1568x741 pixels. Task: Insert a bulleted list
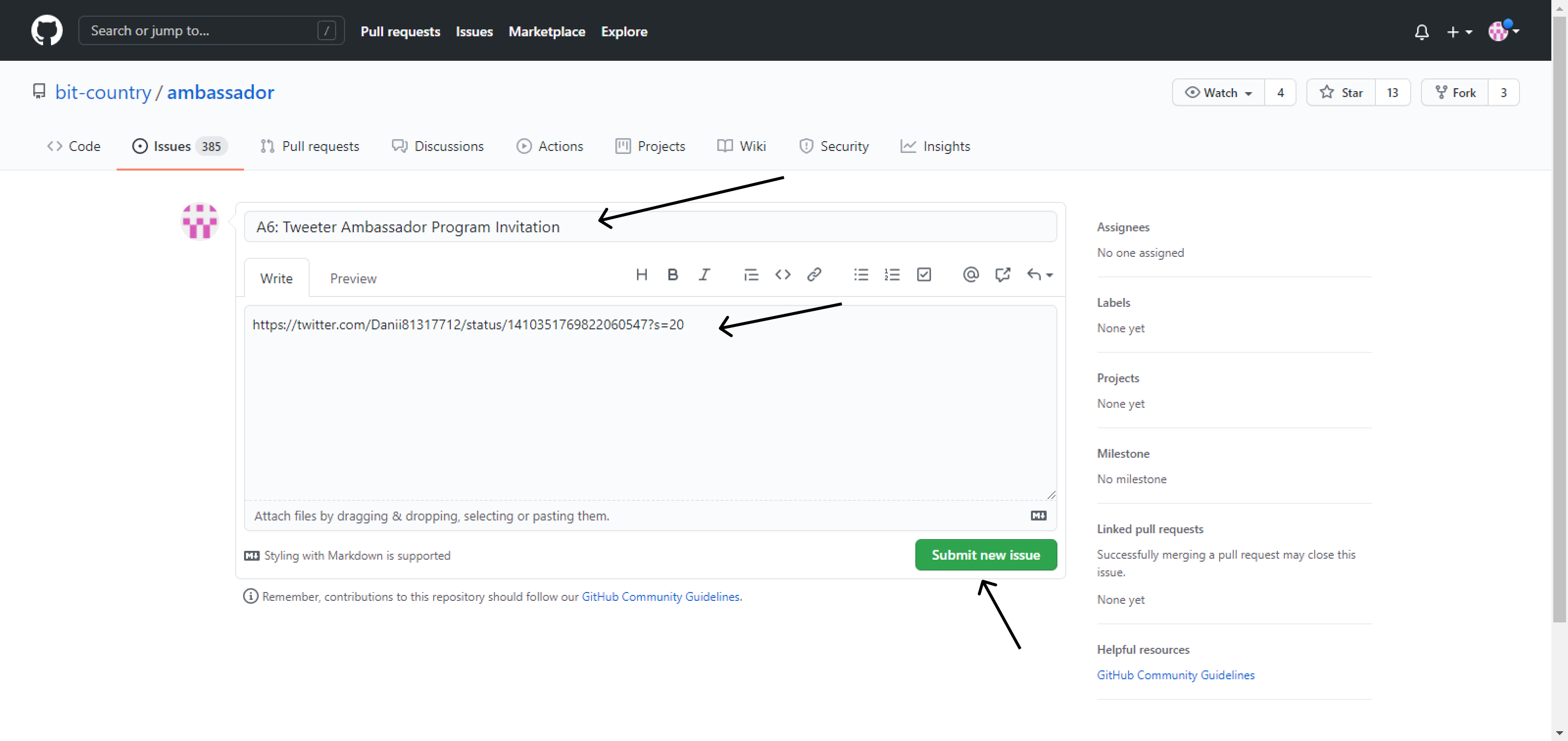click(x=861, y=274)
